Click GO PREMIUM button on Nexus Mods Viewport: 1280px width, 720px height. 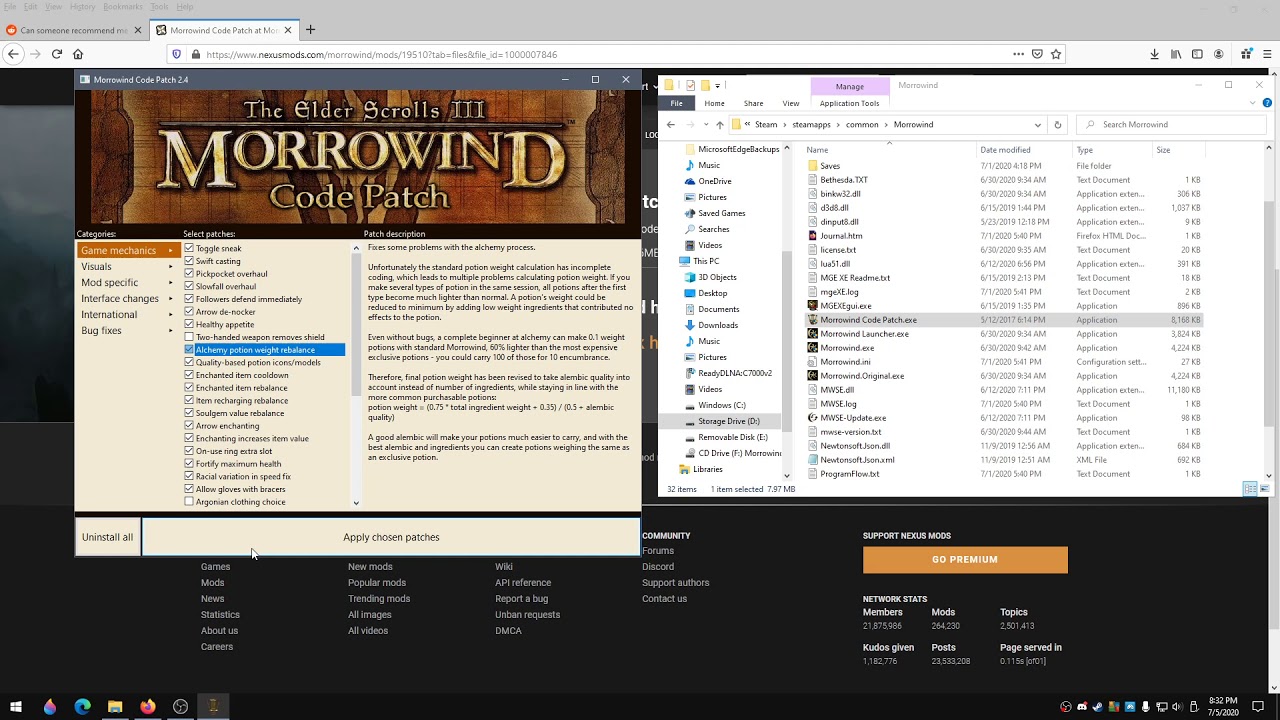click(965, 560)
